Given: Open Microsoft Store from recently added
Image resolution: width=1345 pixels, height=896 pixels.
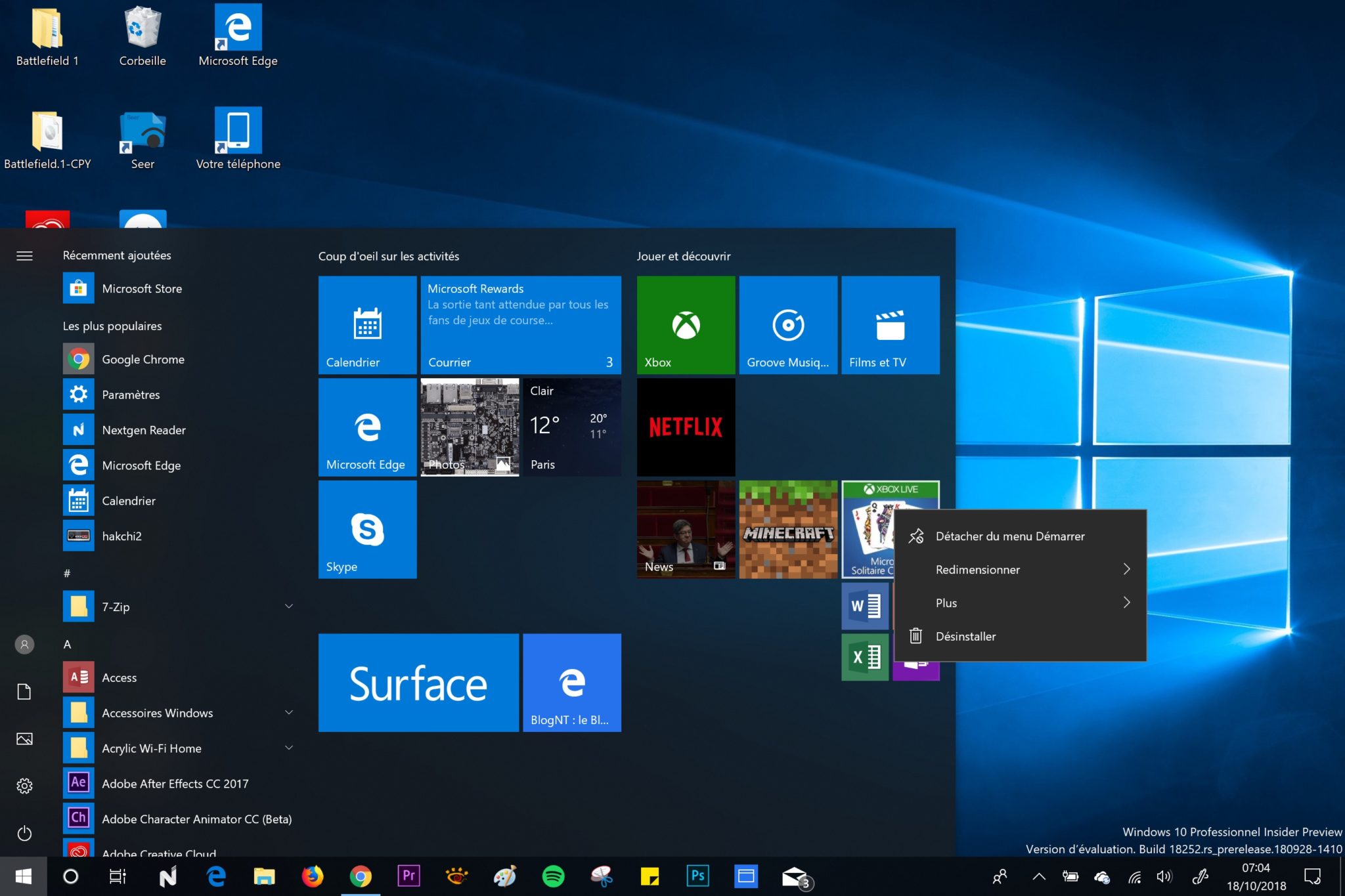Looking at the screenshot, I should (179, 288).
